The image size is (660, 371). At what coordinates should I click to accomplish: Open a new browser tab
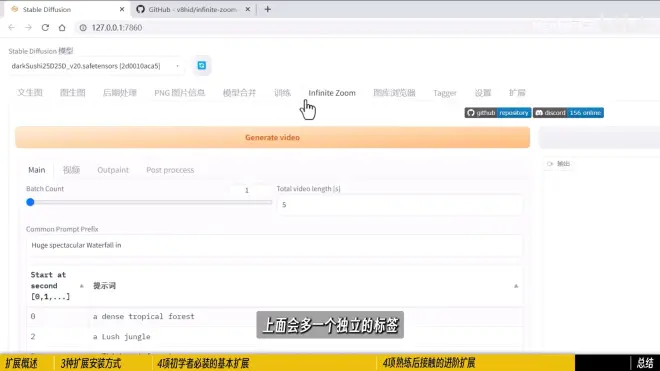(x=268, y=9)
